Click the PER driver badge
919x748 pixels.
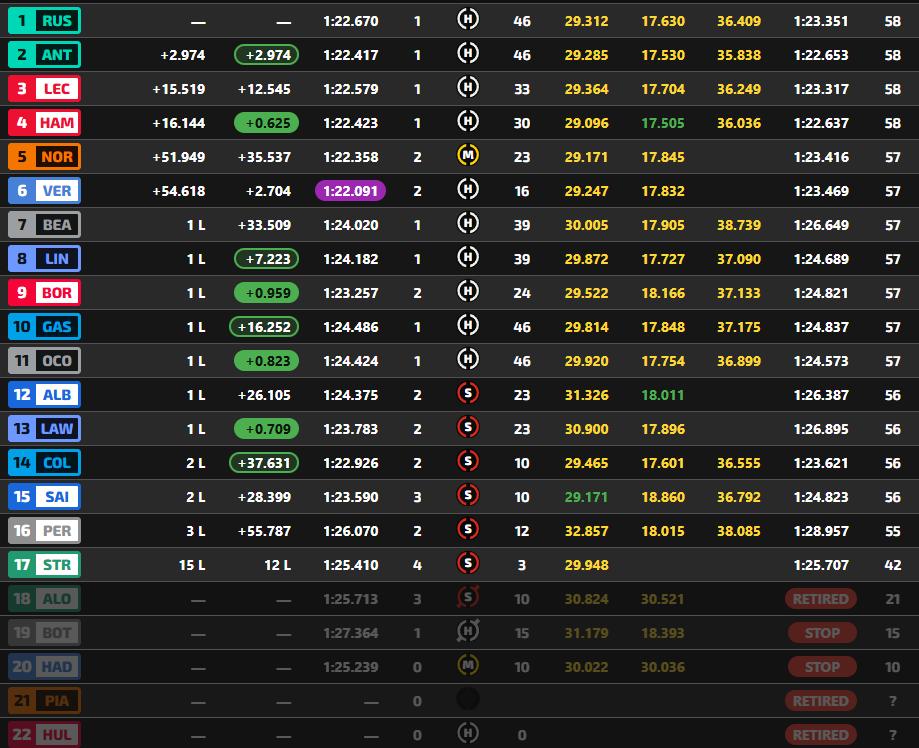pyautogui.click(x=45, y=531)
